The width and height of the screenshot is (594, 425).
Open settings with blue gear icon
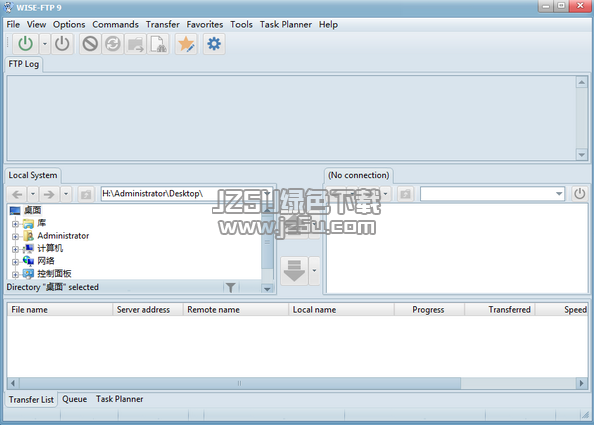tap(214, 44)
